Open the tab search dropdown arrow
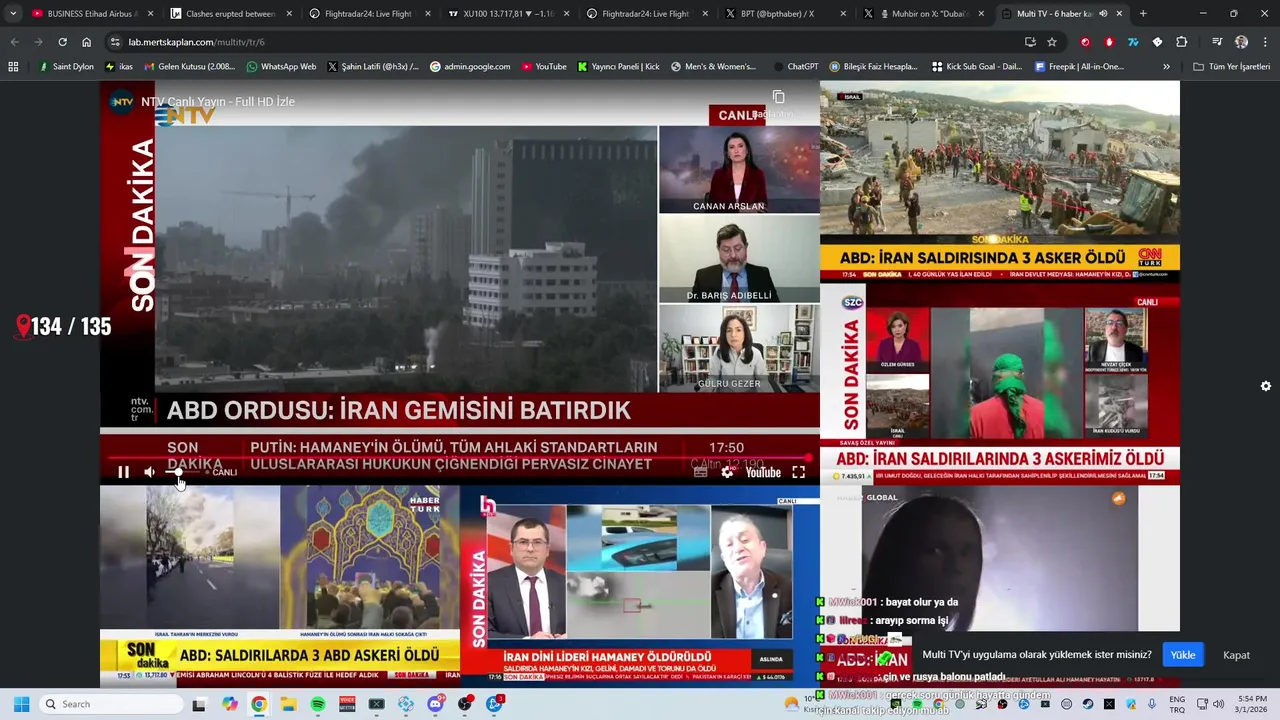Screen dimensions: 1280x720 tap(13, 14)
